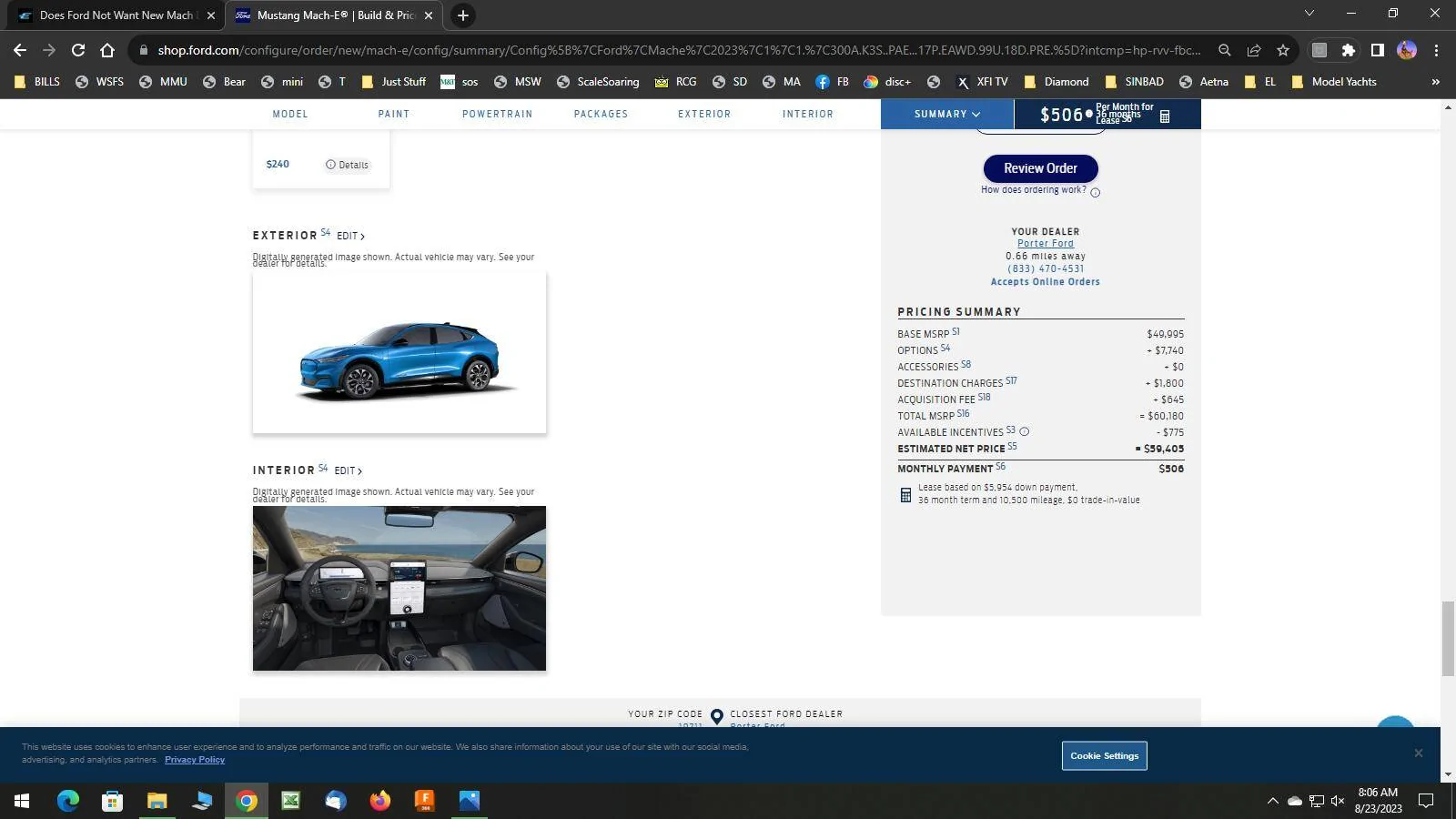Click How does ordering work link

[1034, 190]
